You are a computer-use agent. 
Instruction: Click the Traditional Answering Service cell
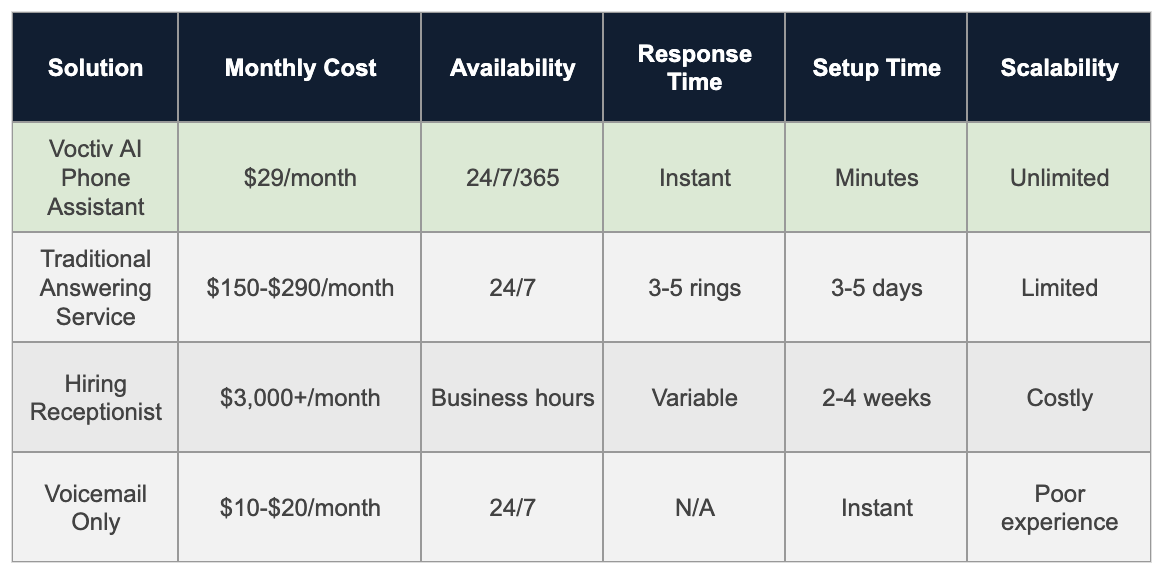tap(96, 288)
